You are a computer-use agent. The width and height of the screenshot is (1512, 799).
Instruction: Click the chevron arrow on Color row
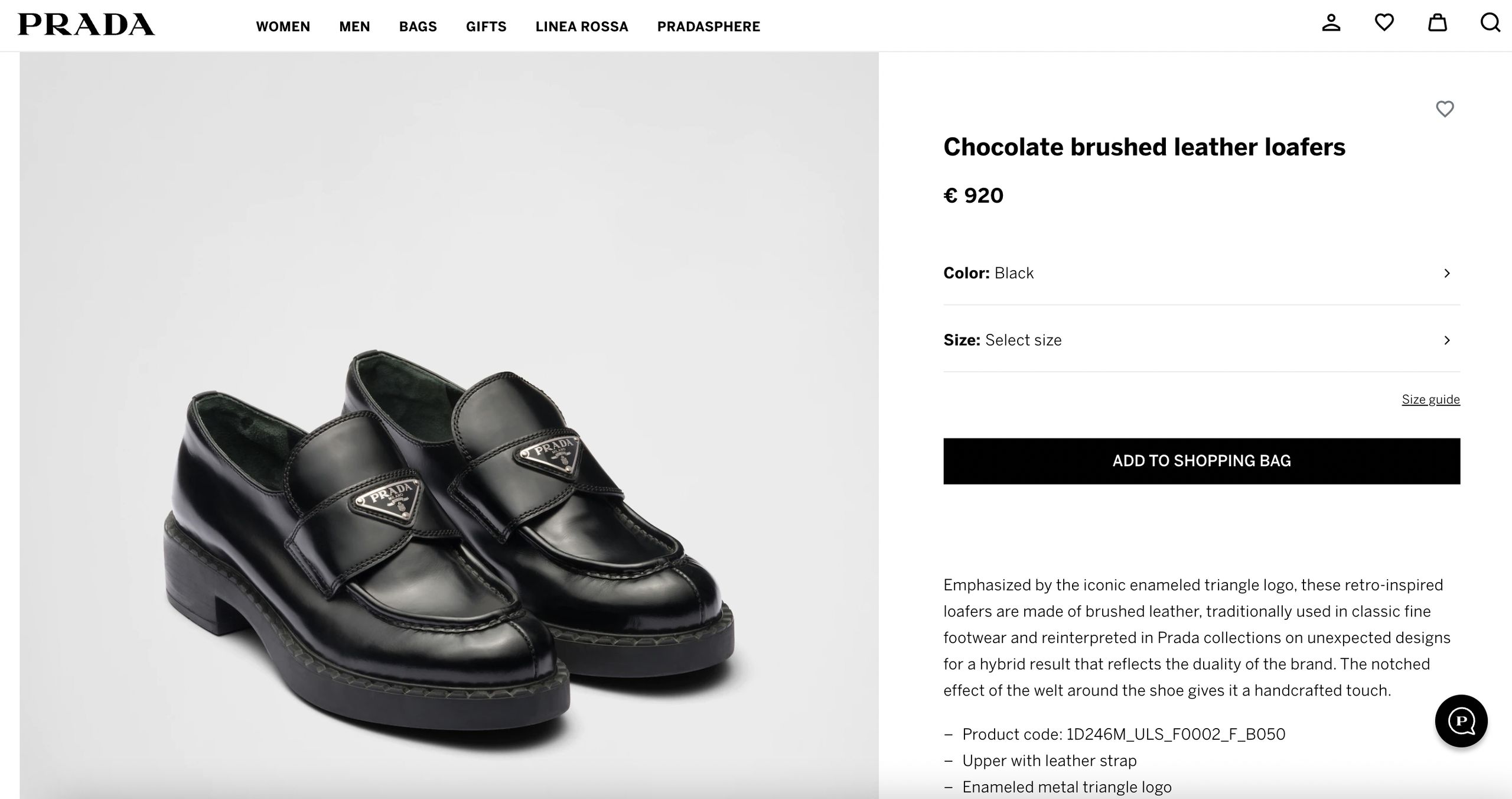click(1446, 273)
